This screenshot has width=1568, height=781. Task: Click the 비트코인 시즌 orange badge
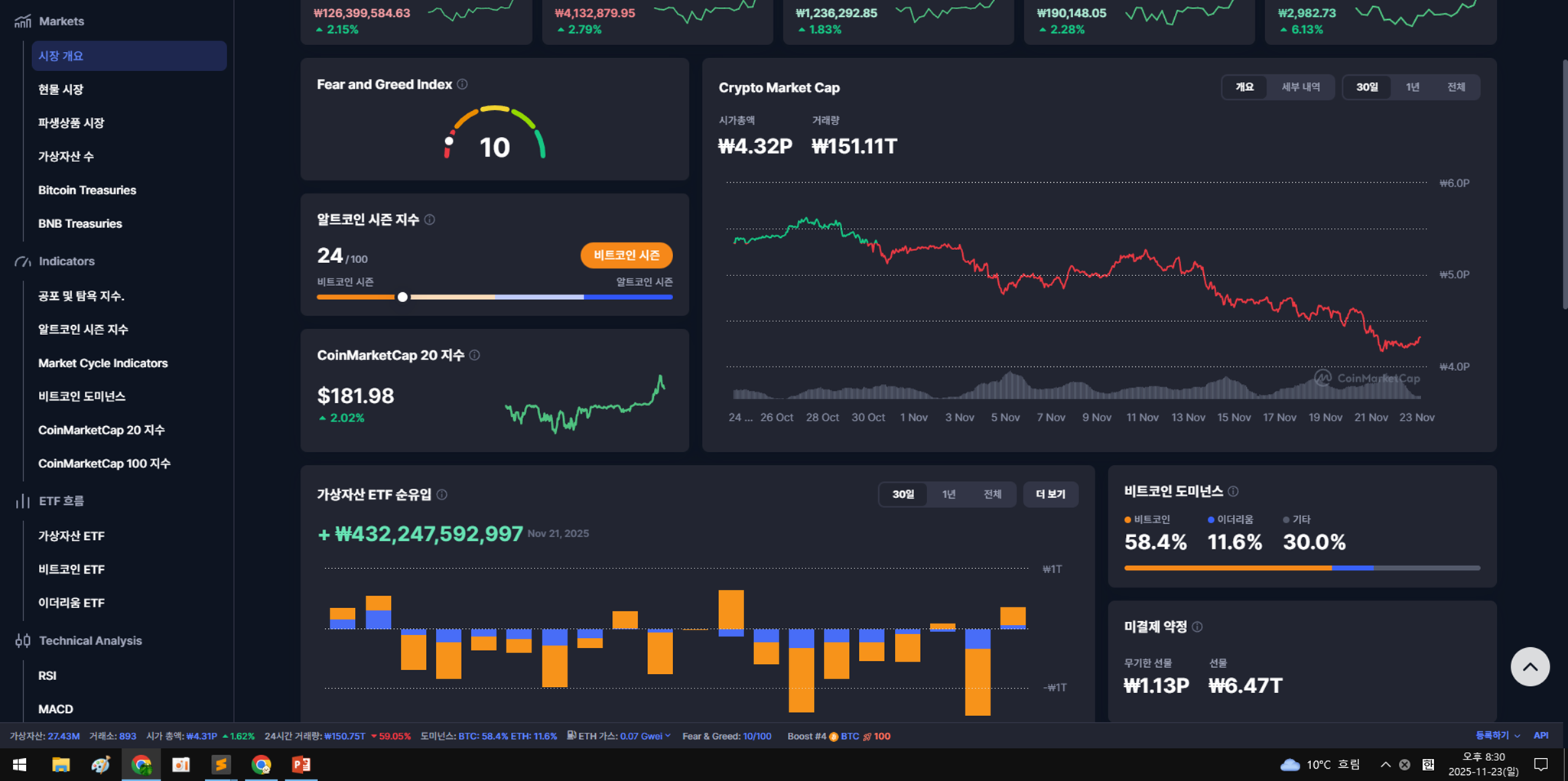pyautogui.click(x=626, y=255)
